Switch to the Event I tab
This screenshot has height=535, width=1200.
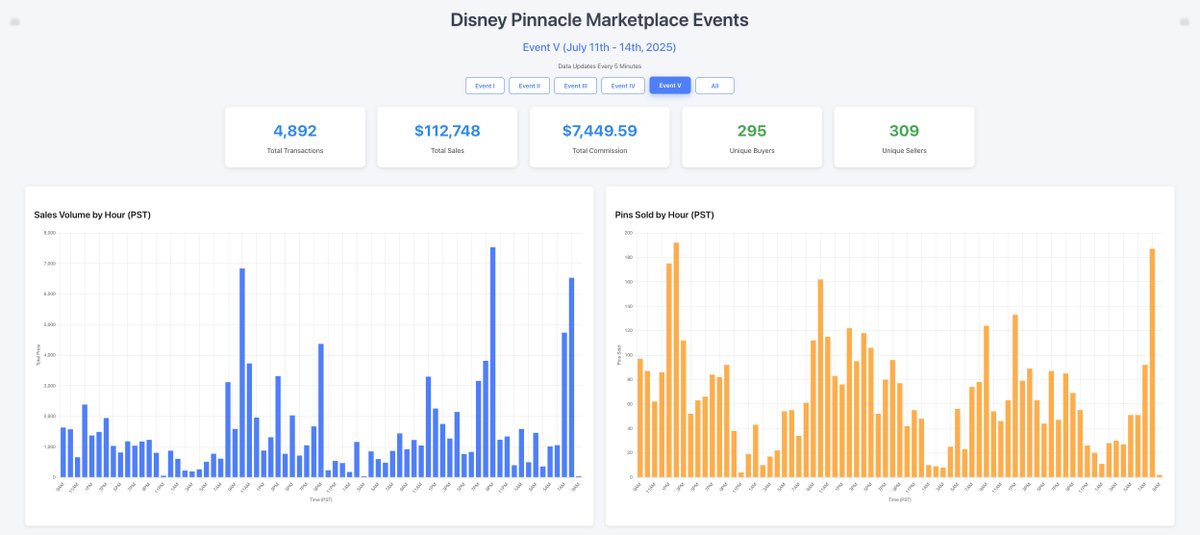[485, 86]
